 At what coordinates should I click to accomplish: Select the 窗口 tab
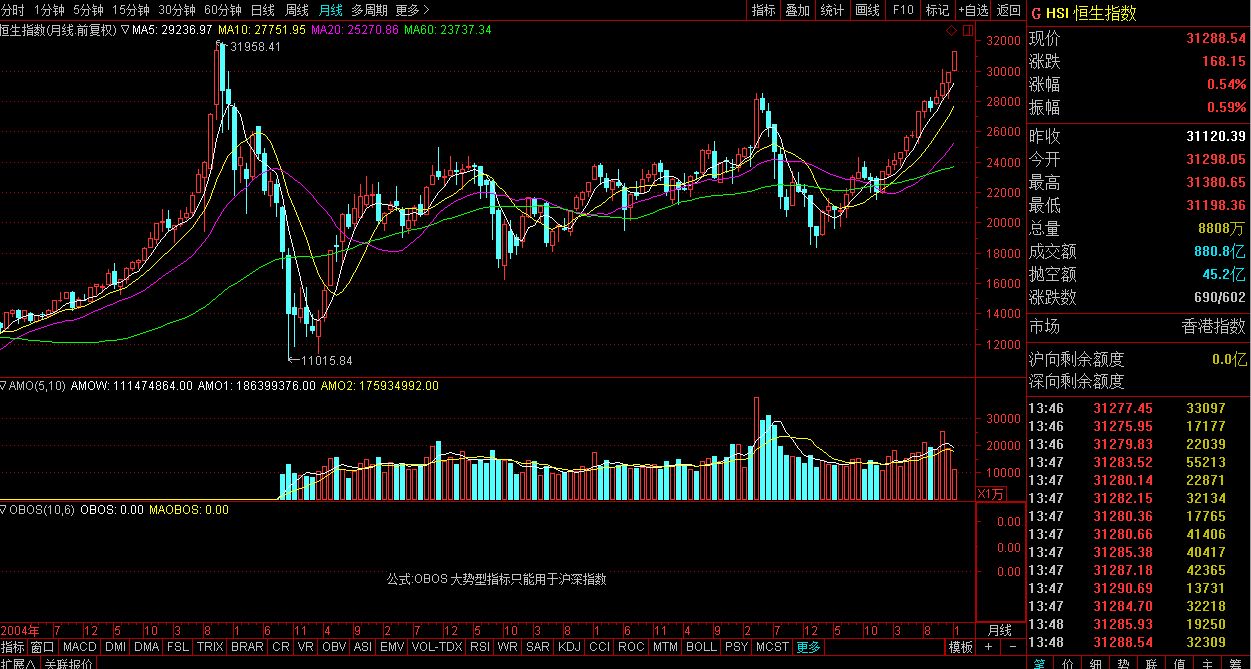click(x=42, y=647)
